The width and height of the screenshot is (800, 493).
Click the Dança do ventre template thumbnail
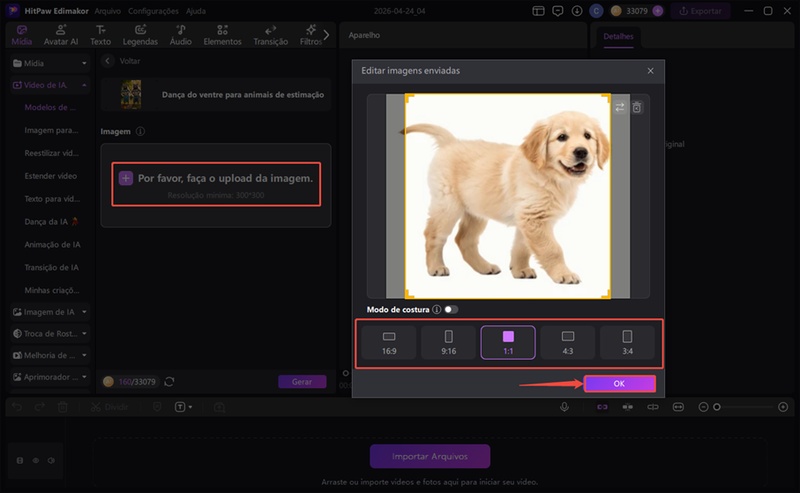(x=131, y=94)
